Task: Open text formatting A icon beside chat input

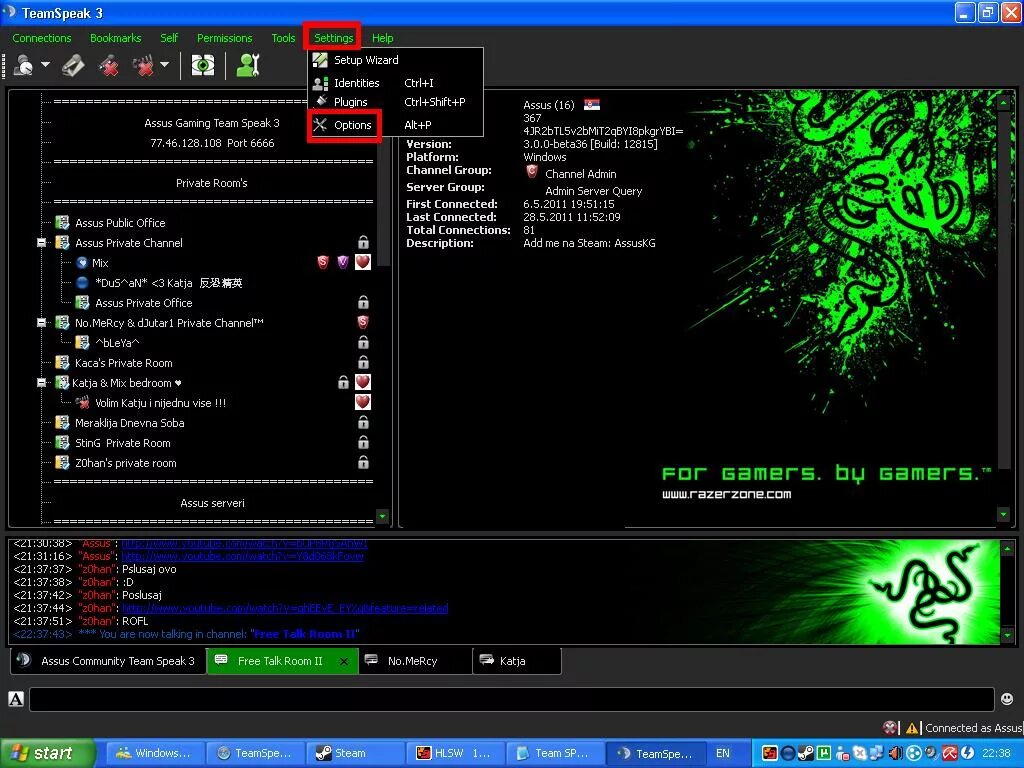Action: point(16,699)
